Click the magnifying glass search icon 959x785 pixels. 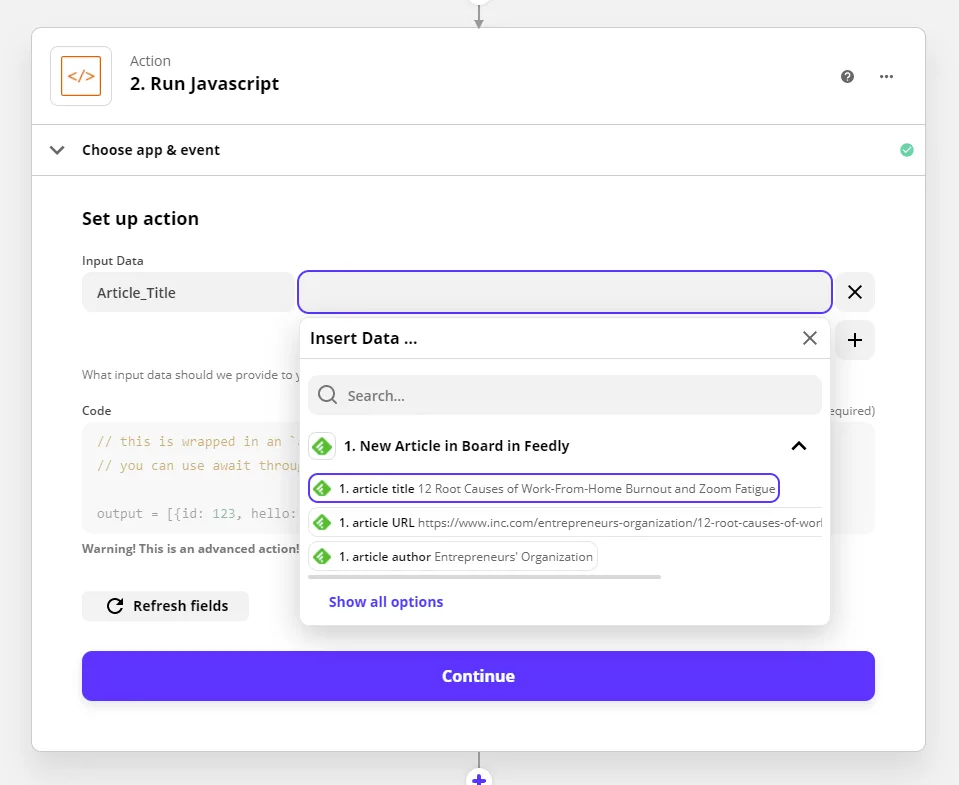pyautogui.click(x=327, y=395)
